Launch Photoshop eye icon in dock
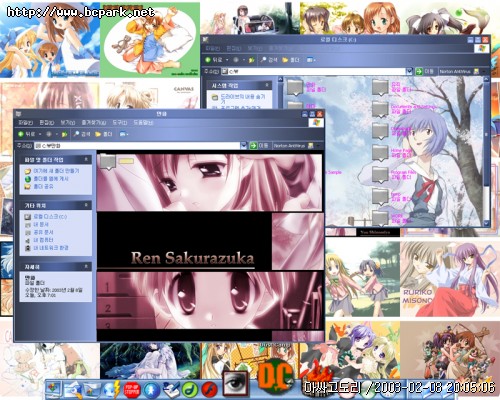This screenshot has width=500, height=400. pyautogui.click(x=236, y=383)
